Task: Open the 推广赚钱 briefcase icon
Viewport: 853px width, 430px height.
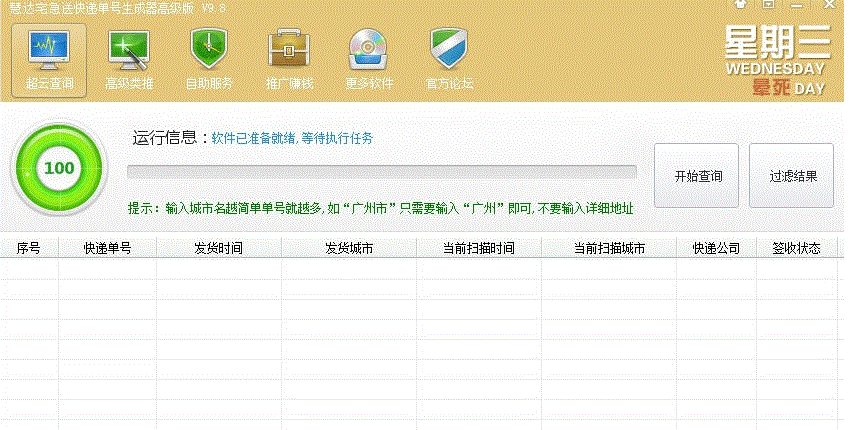Action: tap(289, 60)
